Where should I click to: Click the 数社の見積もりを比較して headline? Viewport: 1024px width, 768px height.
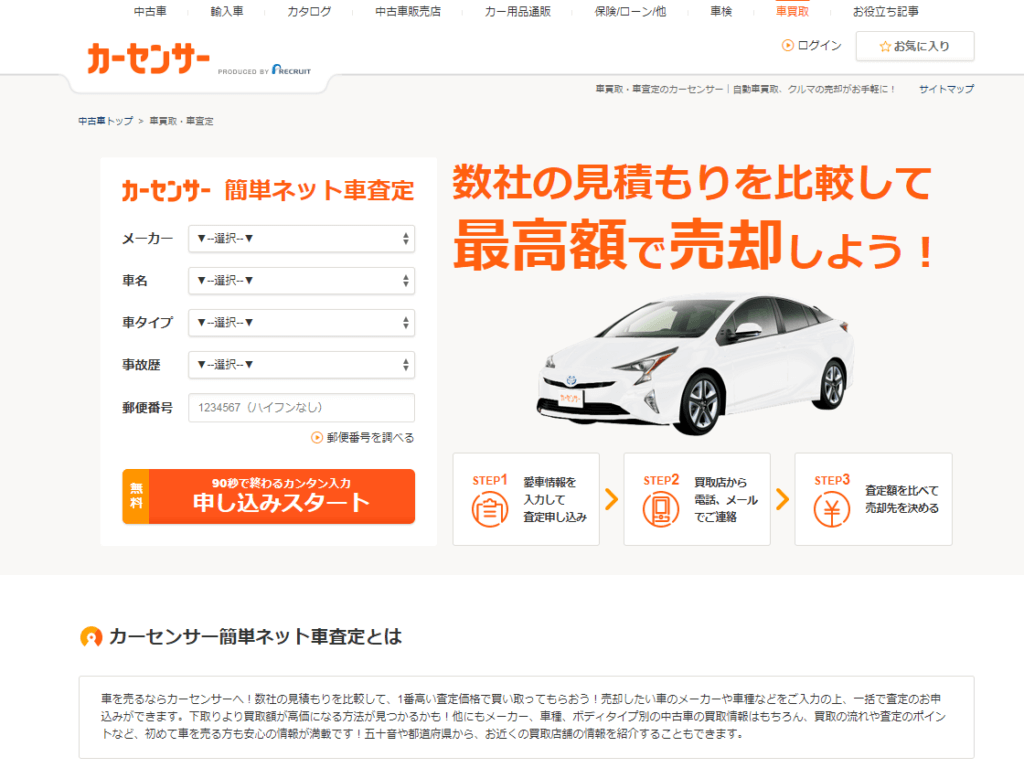pos(692,182)
